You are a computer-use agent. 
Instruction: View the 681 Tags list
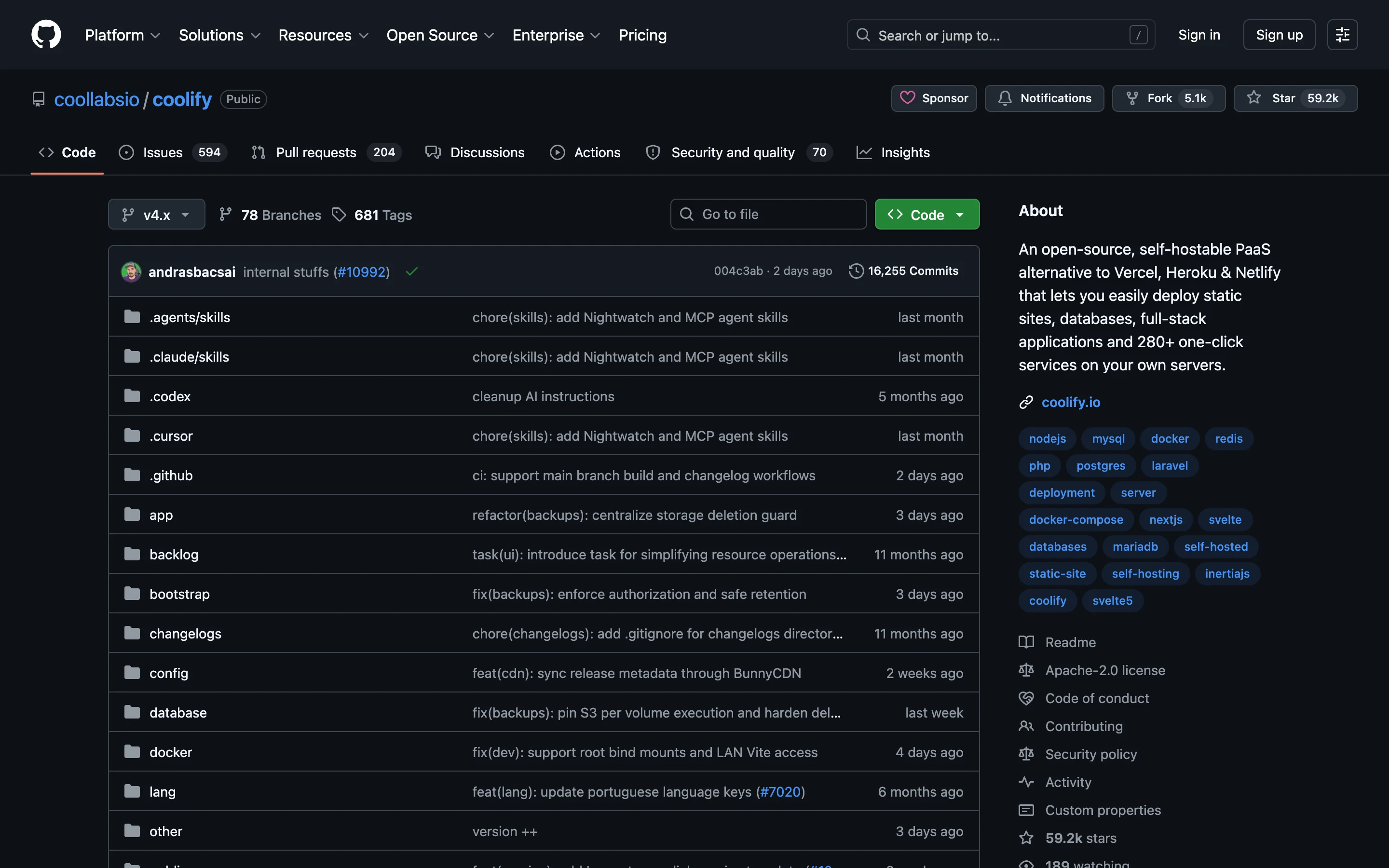(372, 215)
